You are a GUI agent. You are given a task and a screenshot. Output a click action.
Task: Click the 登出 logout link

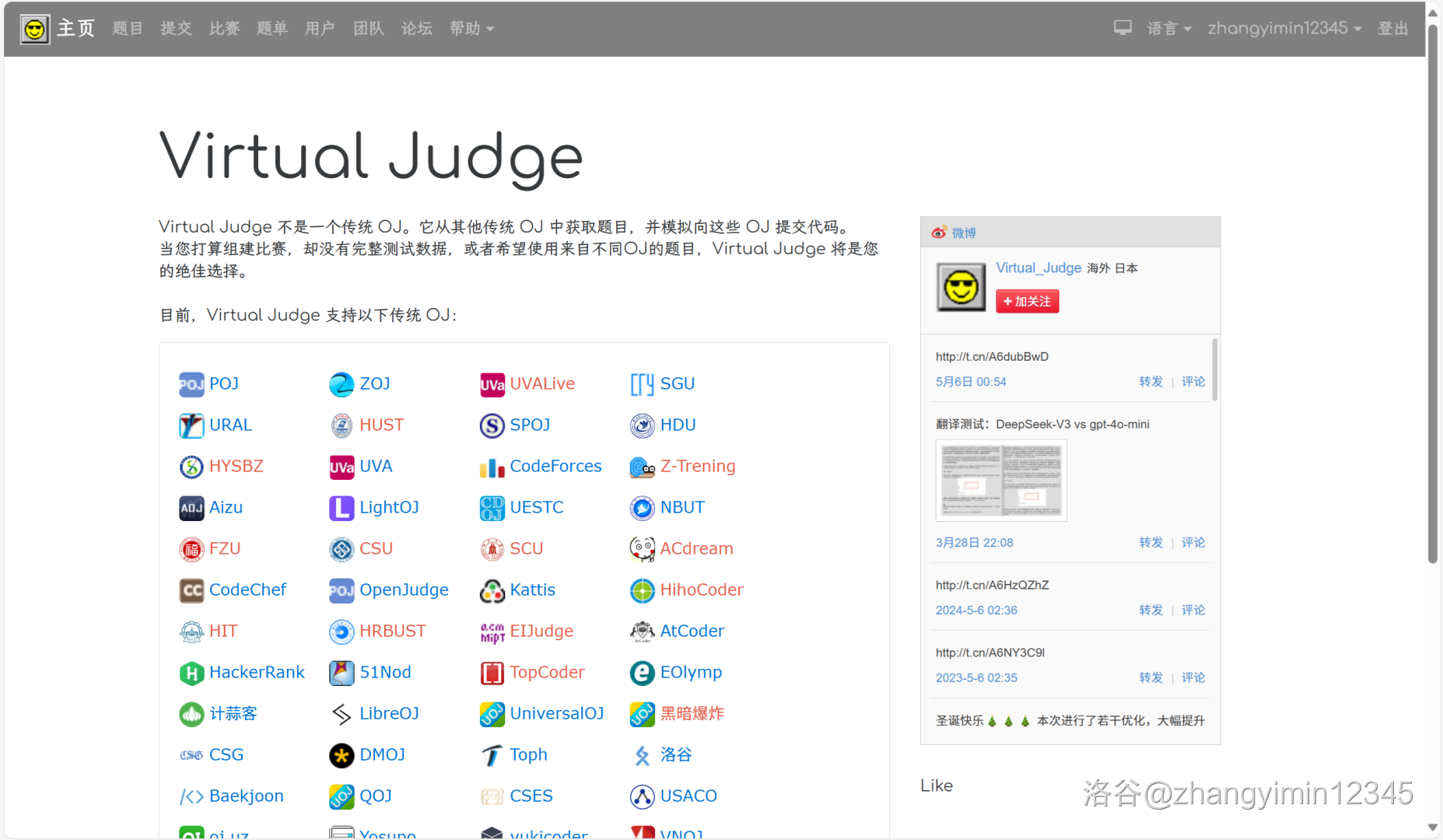[1392, 29]
